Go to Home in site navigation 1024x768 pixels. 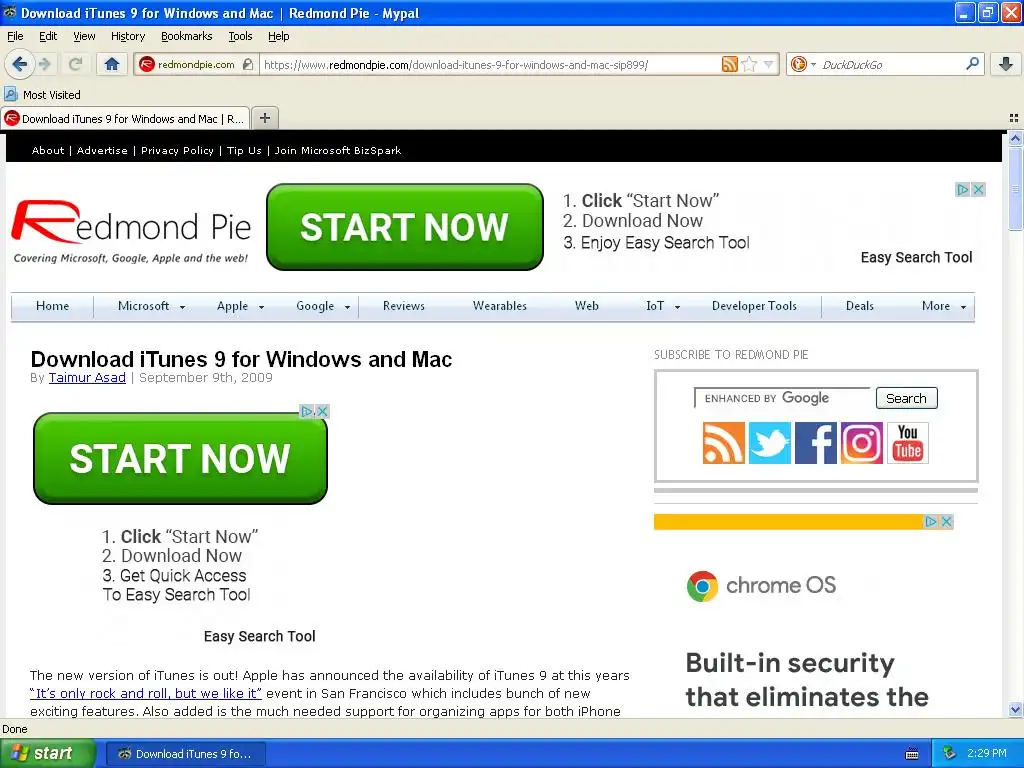pyautogui.click(x=52, y=306)
